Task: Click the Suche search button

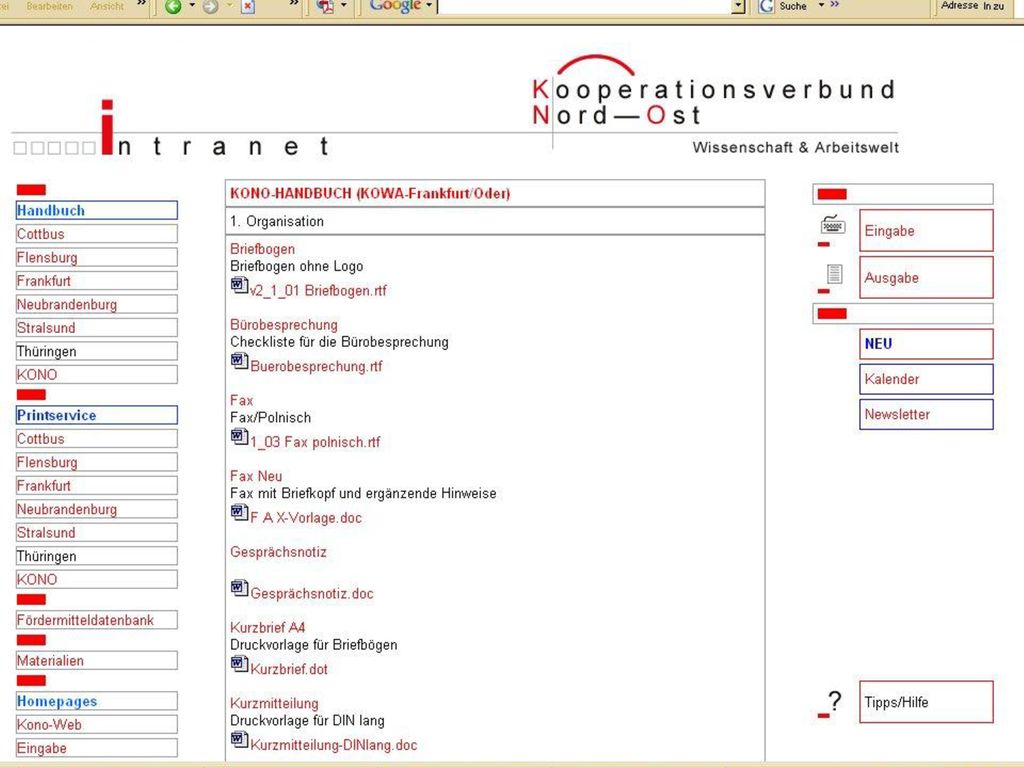Action: tap(793, 6)
